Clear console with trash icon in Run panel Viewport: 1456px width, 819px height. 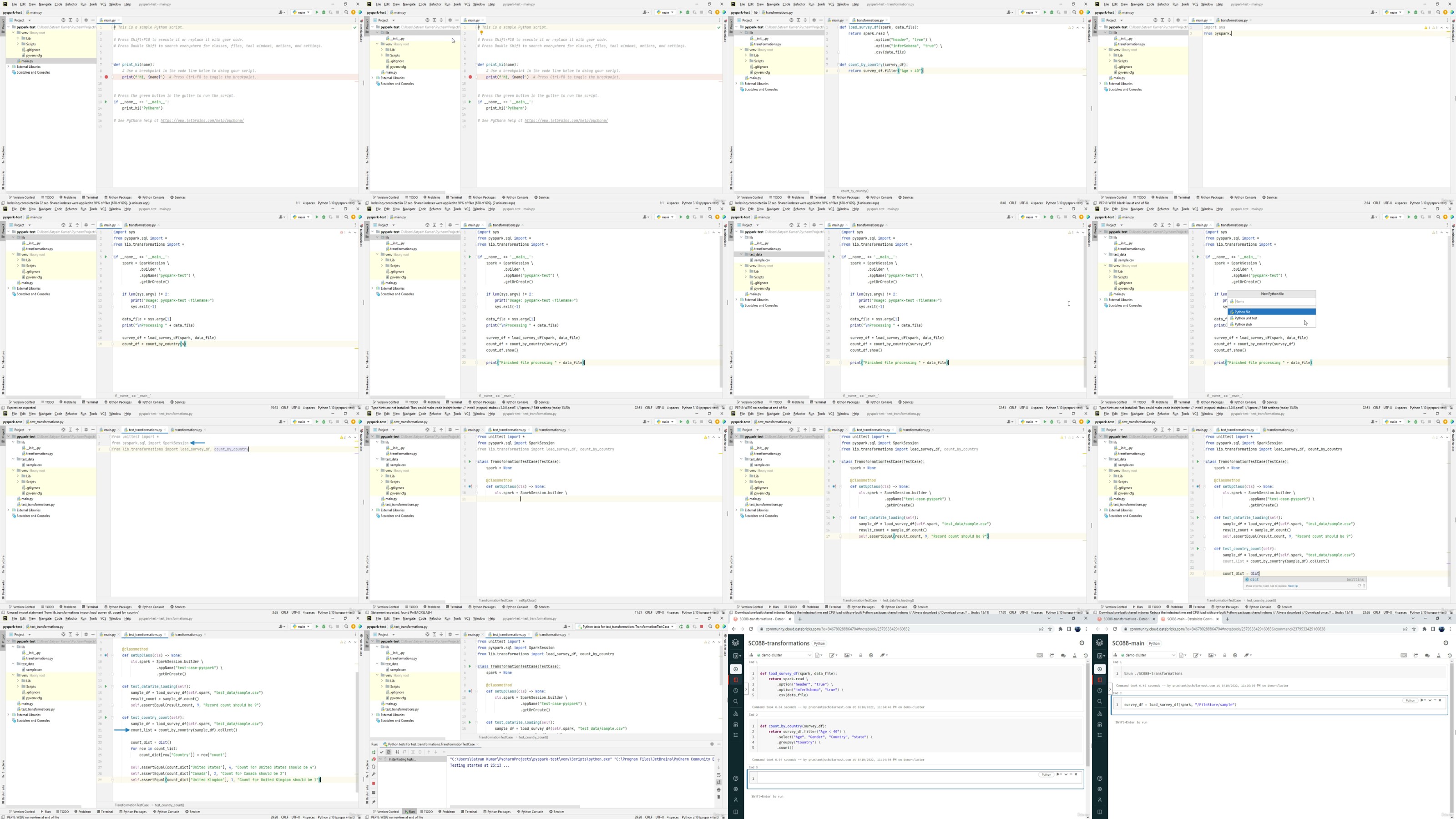click(x=719, y=797)
